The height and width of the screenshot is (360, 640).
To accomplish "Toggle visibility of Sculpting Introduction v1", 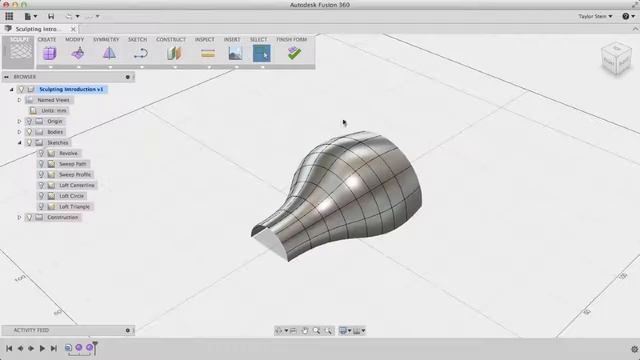I will pyautogui.click(x=22, y=89).
